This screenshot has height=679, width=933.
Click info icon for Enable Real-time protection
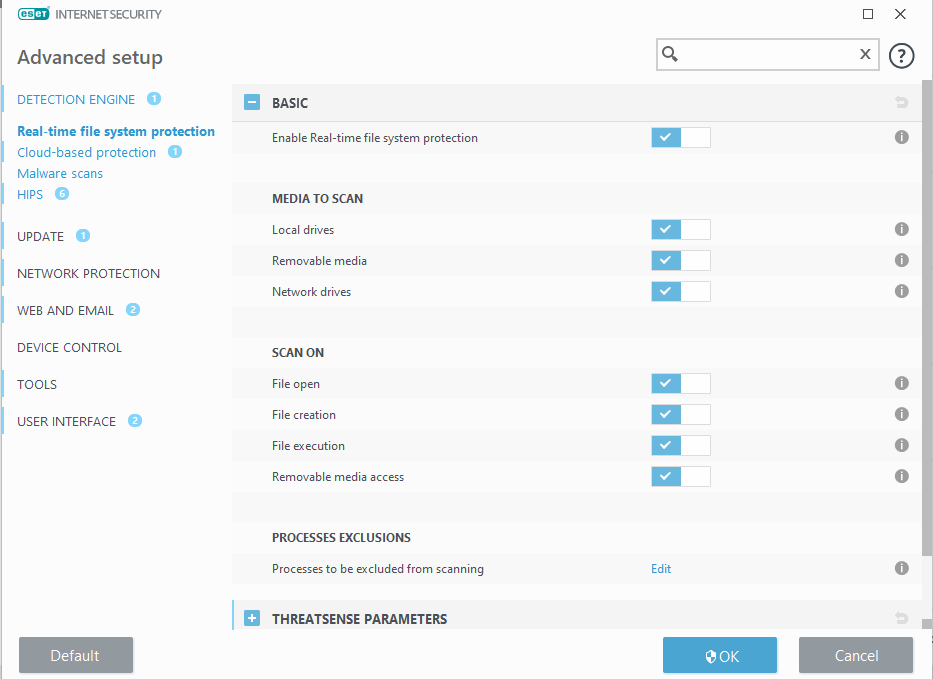[901, 138]
